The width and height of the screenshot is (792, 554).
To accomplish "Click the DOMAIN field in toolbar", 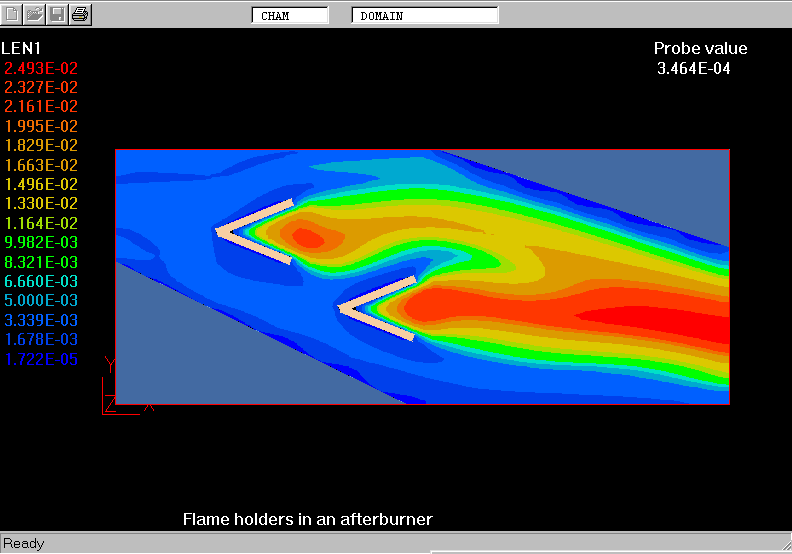I will coord(425,16).
